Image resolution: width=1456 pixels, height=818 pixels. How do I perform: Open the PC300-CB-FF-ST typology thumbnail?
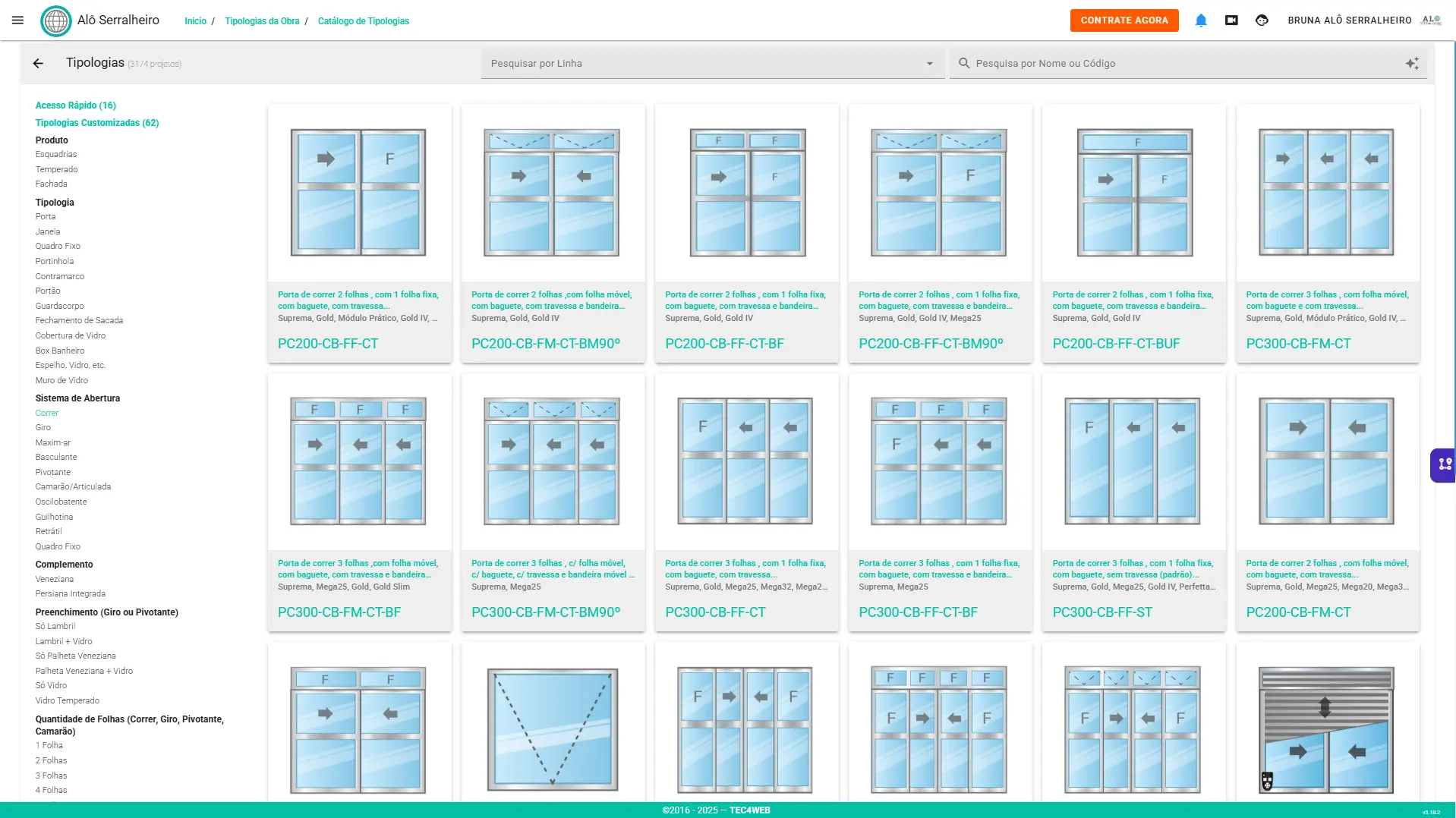point(1132,461)
